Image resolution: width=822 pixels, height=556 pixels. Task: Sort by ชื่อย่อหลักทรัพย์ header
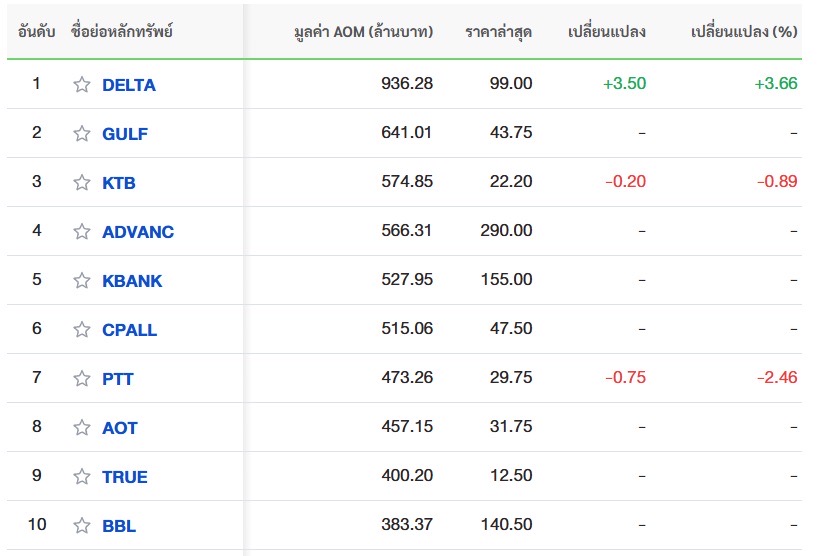tap(122, 31)
